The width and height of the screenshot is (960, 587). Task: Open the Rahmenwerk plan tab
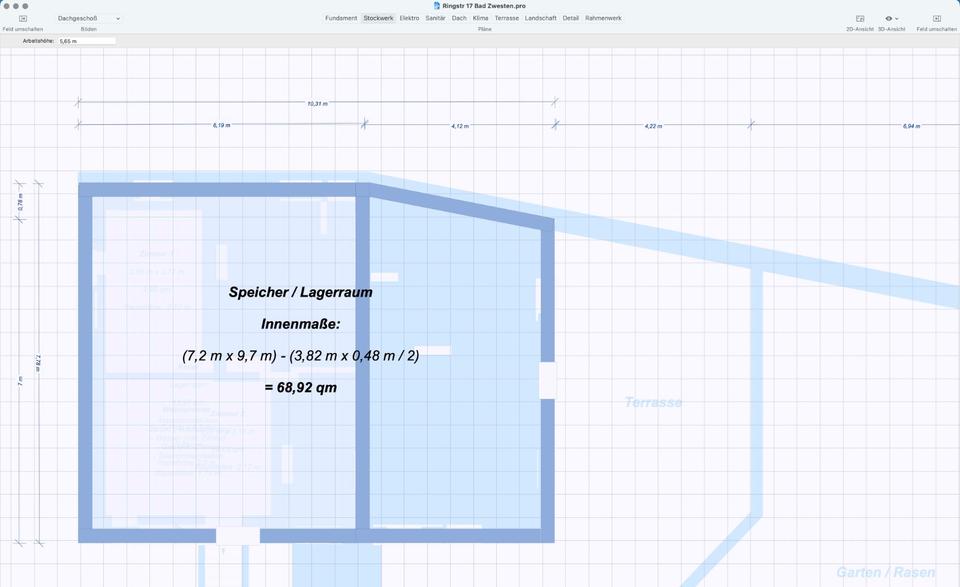click(603, 18)
